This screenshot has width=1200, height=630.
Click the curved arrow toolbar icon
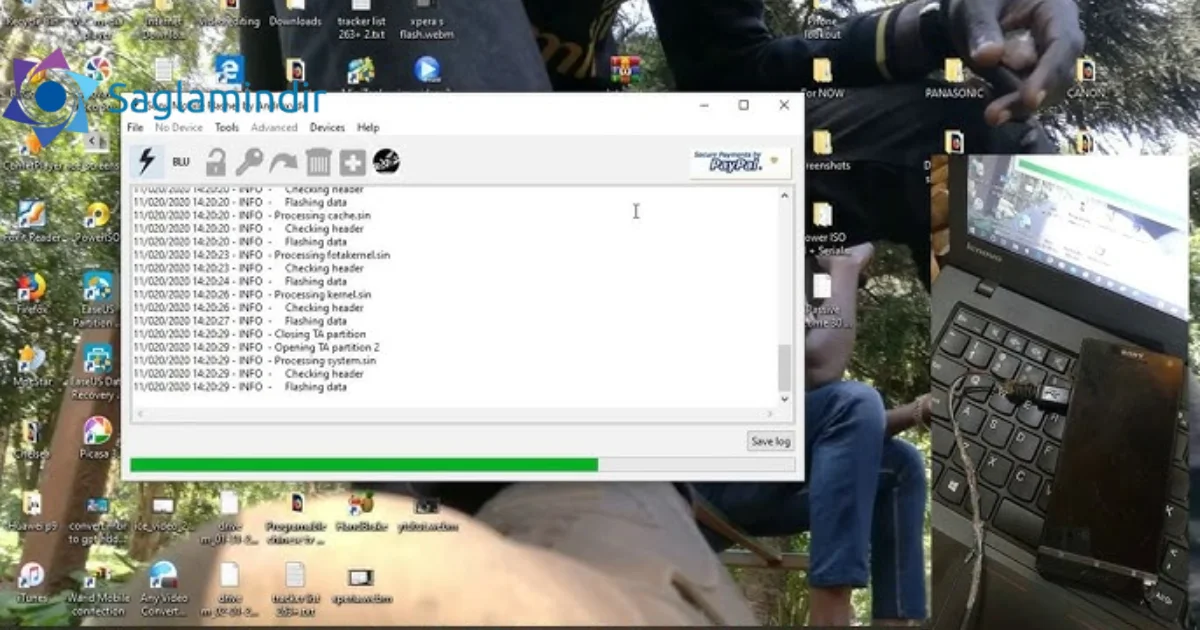[x=284, y=162]
